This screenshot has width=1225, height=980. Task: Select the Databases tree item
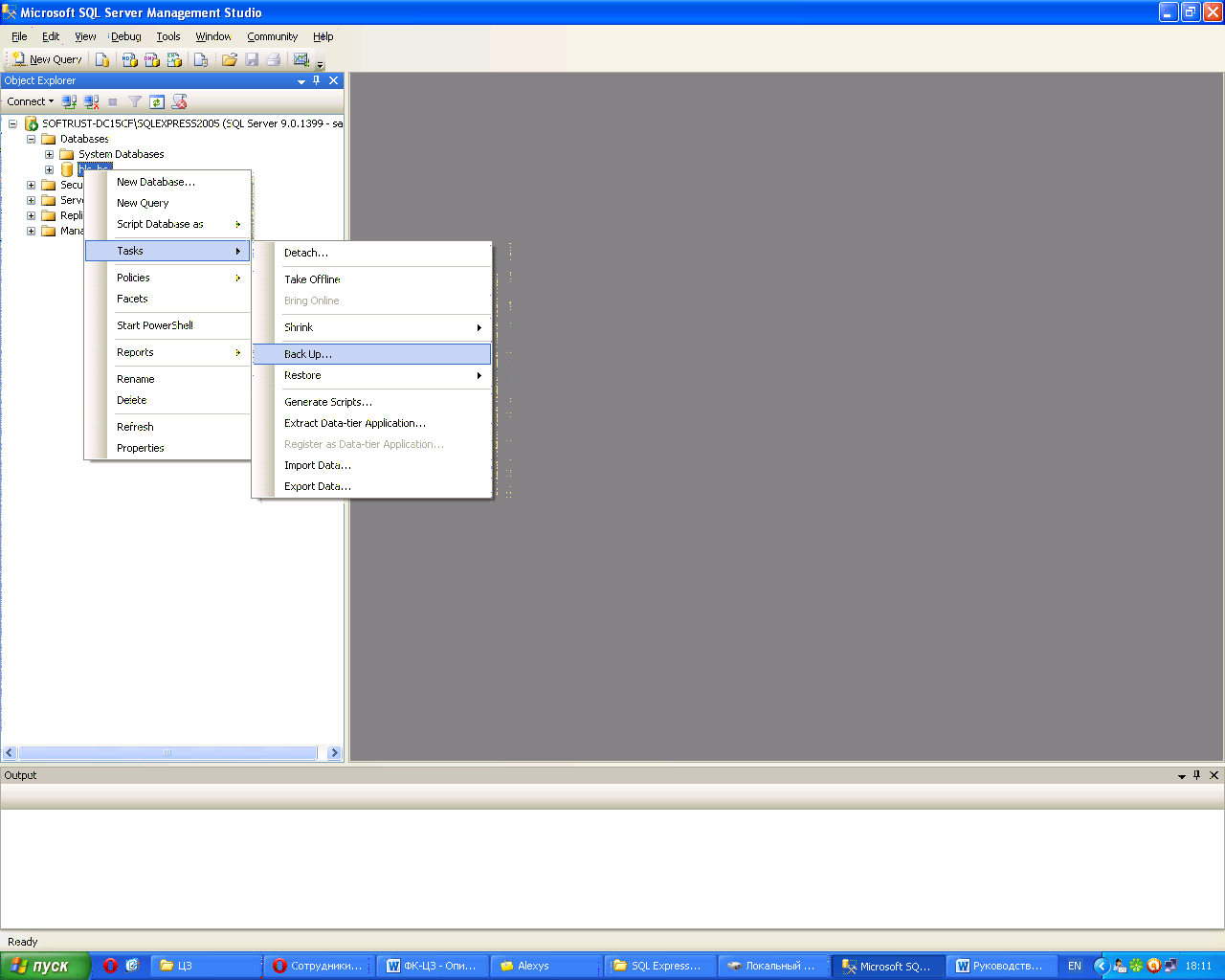84,139
